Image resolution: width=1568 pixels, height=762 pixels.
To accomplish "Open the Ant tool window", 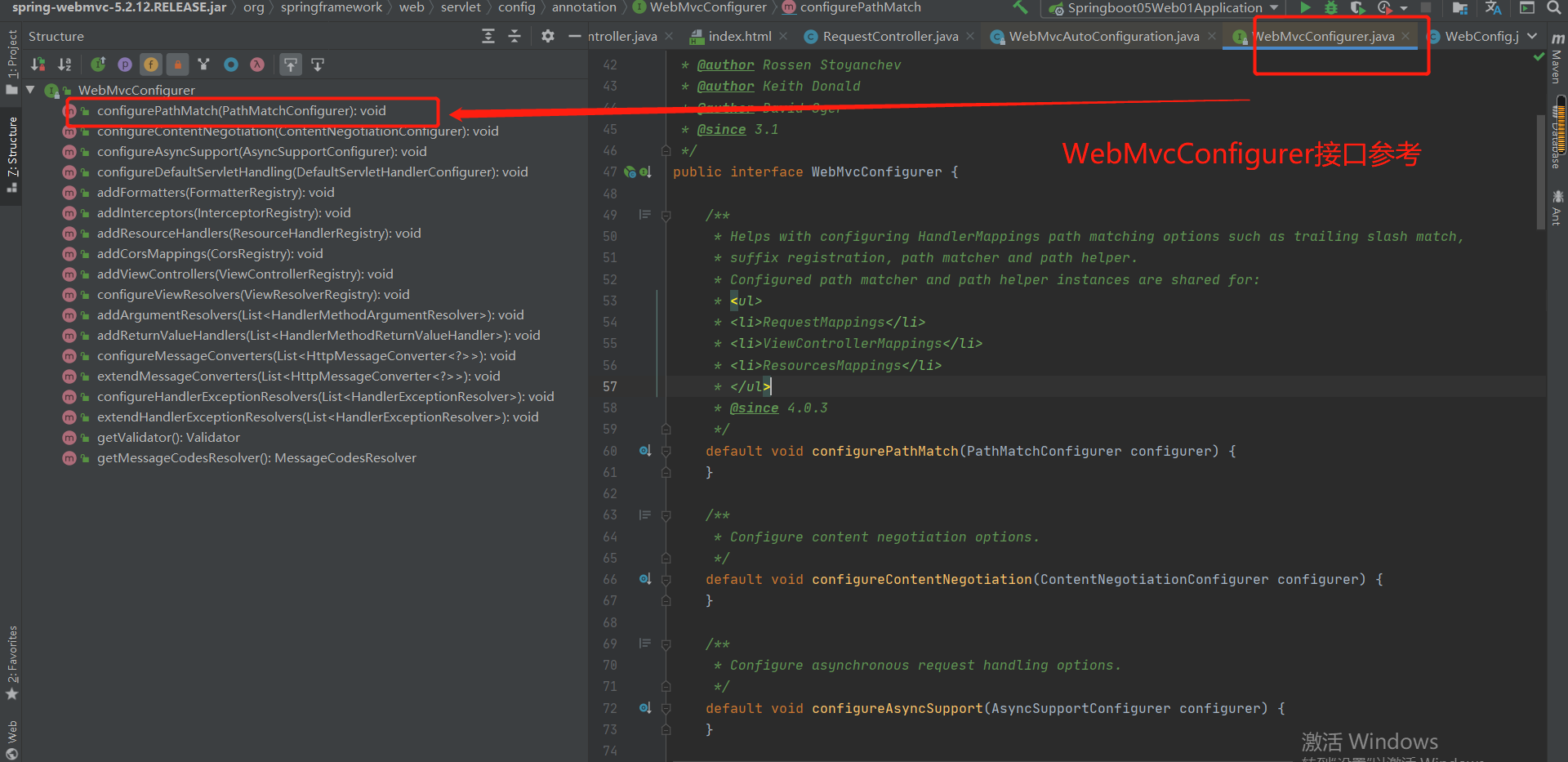I will [1557, 207].
